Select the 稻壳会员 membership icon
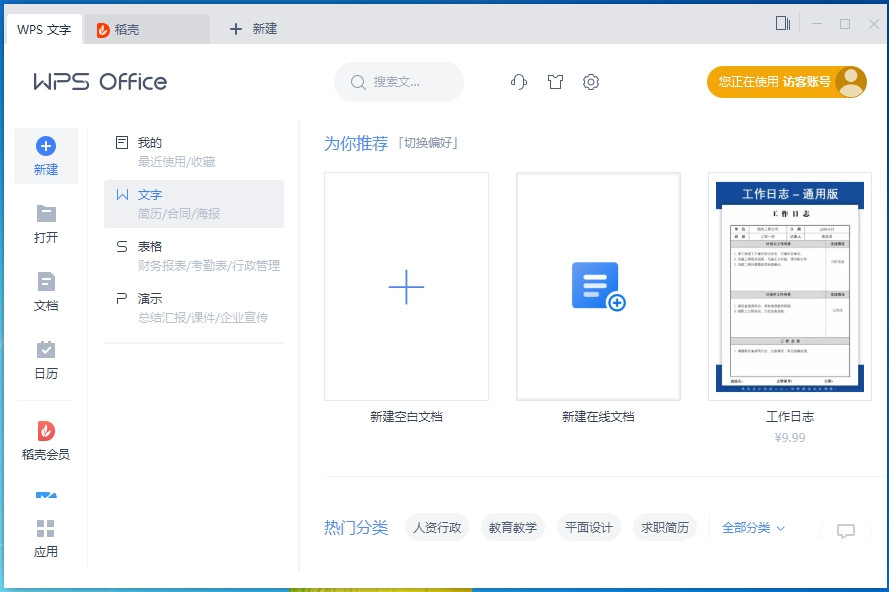 [x=46, y=438]
